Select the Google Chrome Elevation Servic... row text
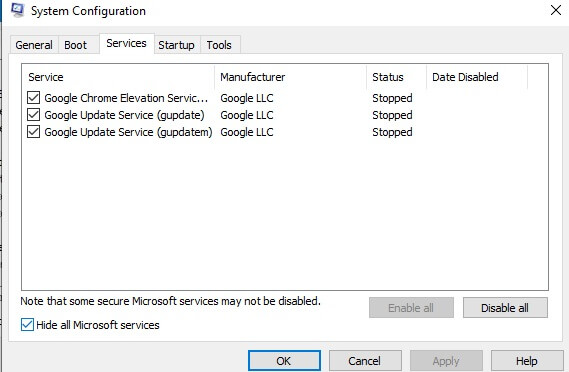The height and width of the screenshot is (372, 569). point(126,98)
